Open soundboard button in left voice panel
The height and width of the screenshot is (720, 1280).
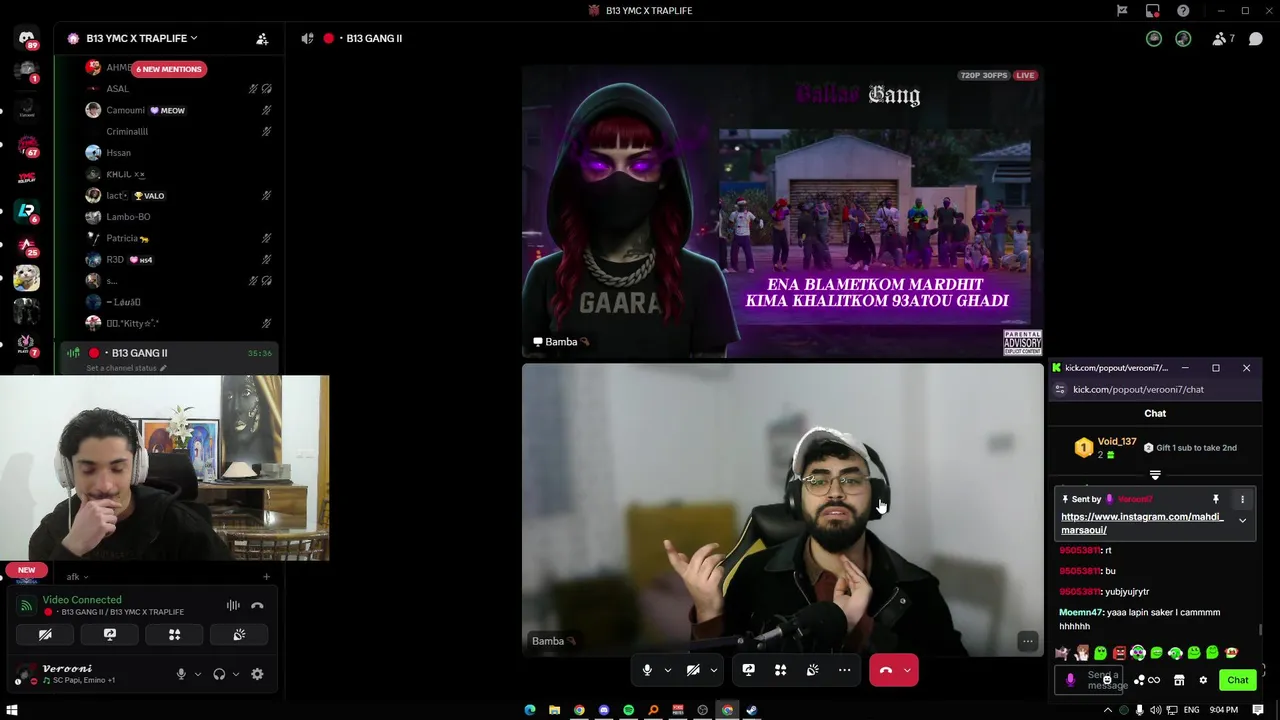[239, 634]
